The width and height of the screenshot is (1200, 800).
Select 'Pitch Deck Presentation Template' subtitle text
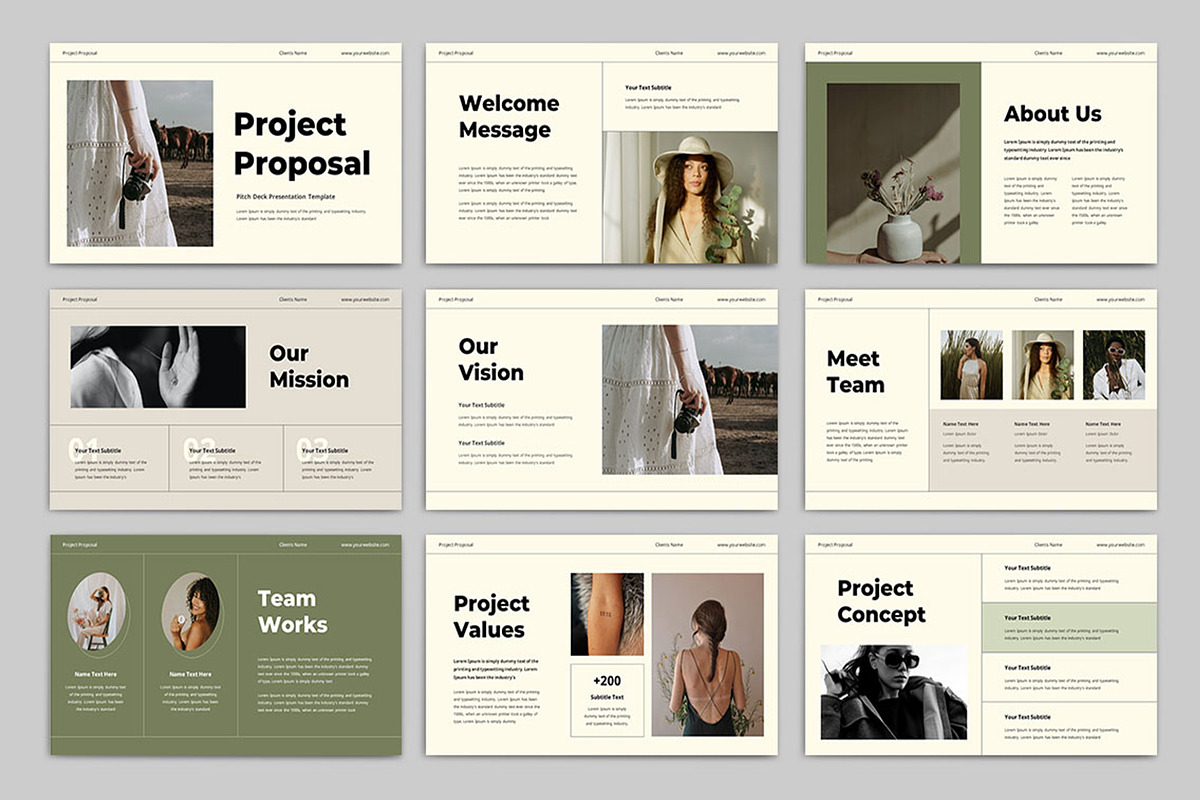point(285,197)
